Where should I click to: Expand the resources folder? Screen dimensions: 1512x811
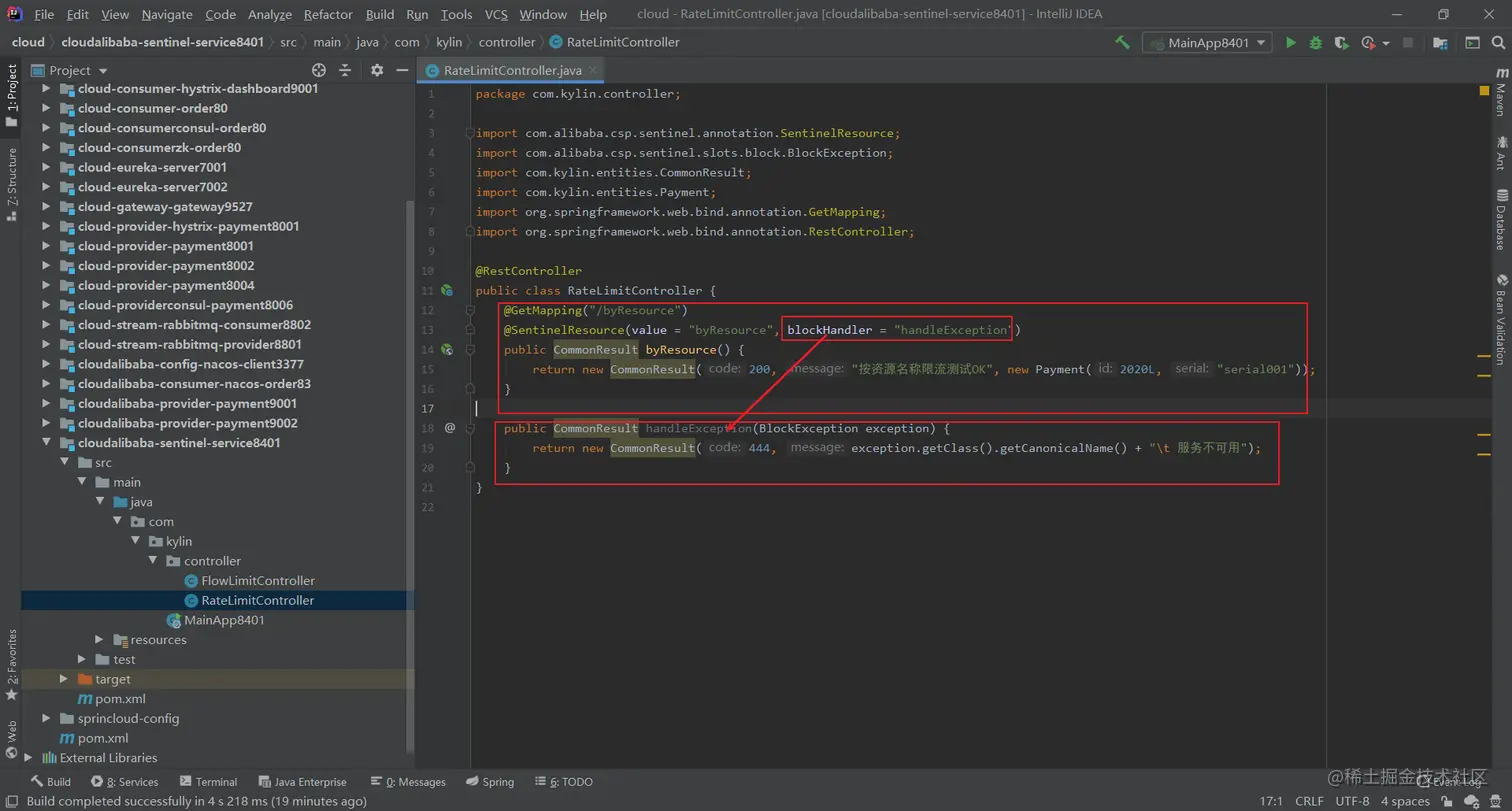click(99, 640)
